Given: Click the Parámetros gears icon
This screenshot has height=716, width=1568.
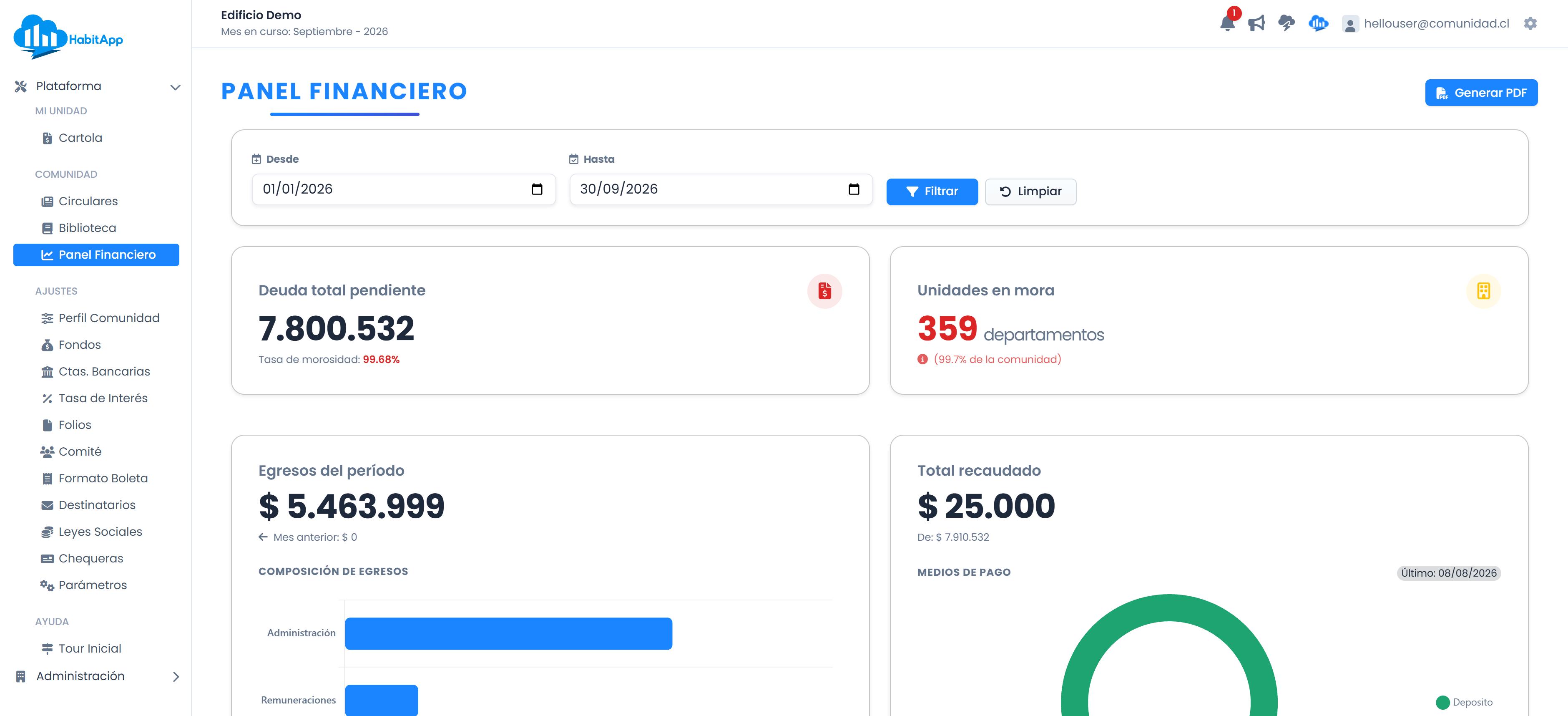Looking at the screenshot, I should click(x=47, y=586).
